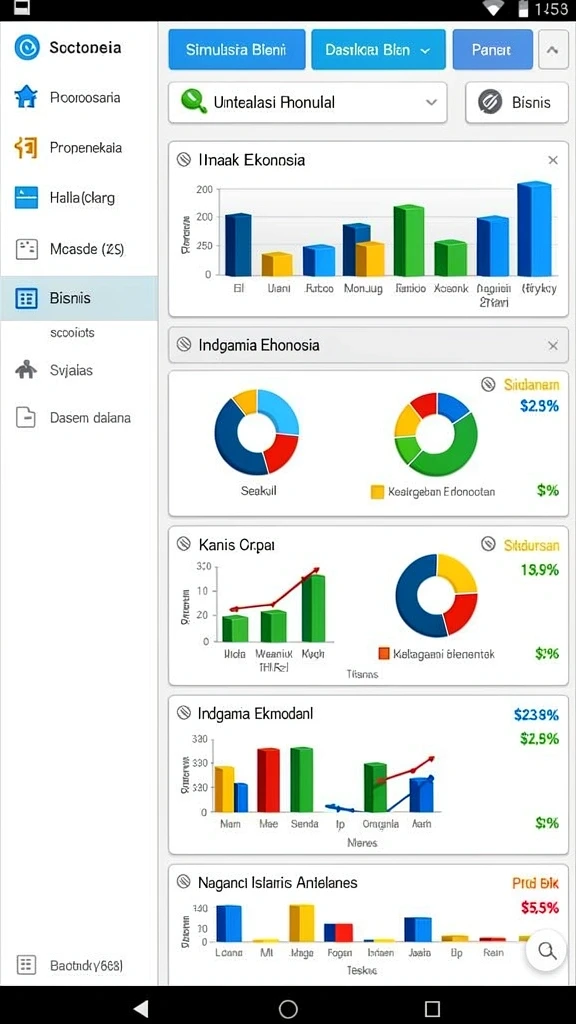Open the Dasikai Bian dropdown button

tap(378, 50)
